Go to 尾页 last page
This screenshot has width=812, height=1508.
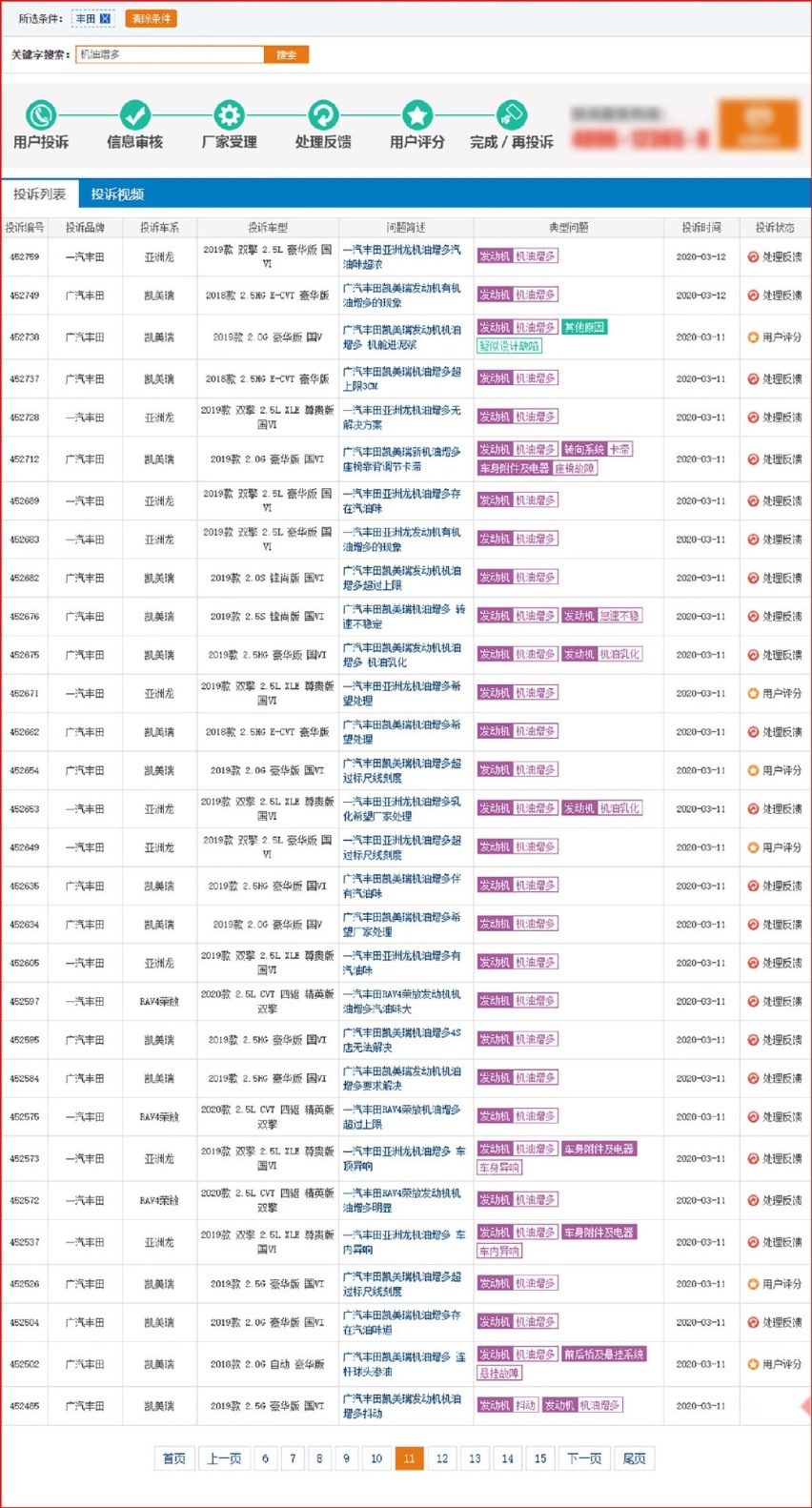pos(634,1458)
